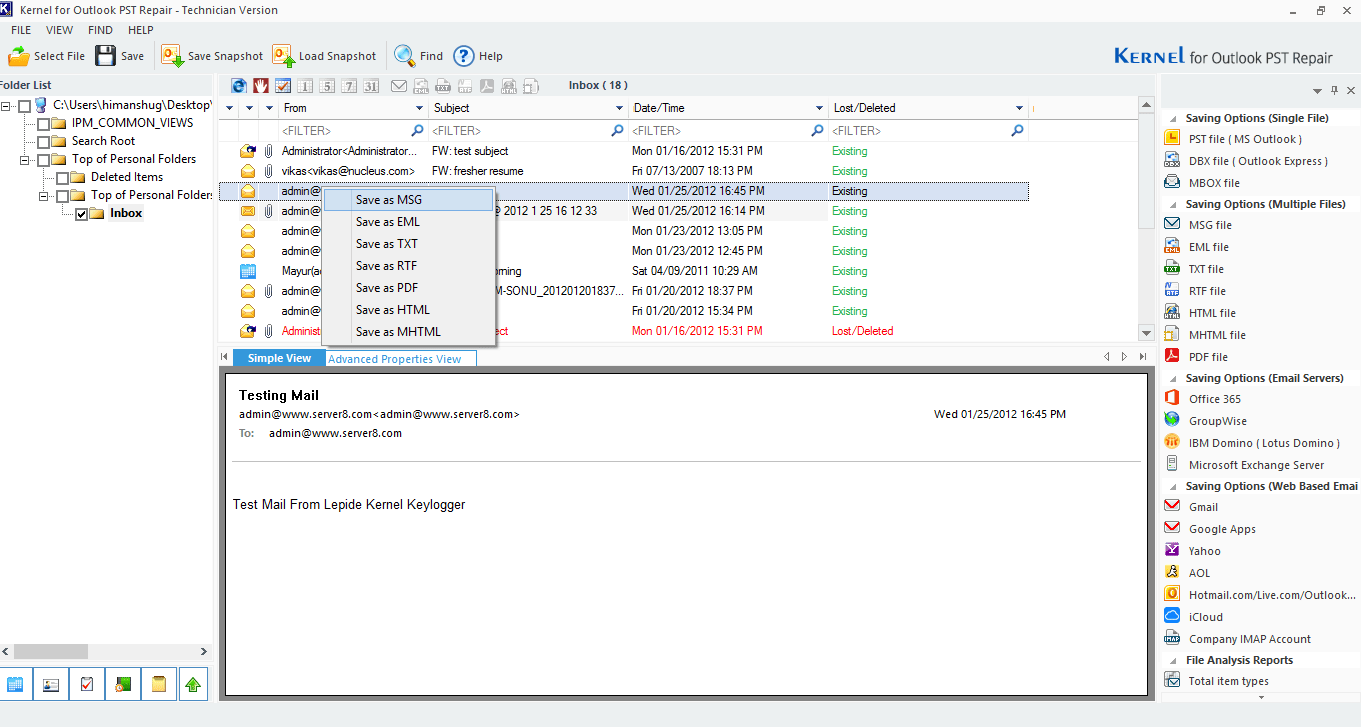The image size is (1361, 727).
Task: Select Save as MSG from context menu
Action: click(409, 200)
